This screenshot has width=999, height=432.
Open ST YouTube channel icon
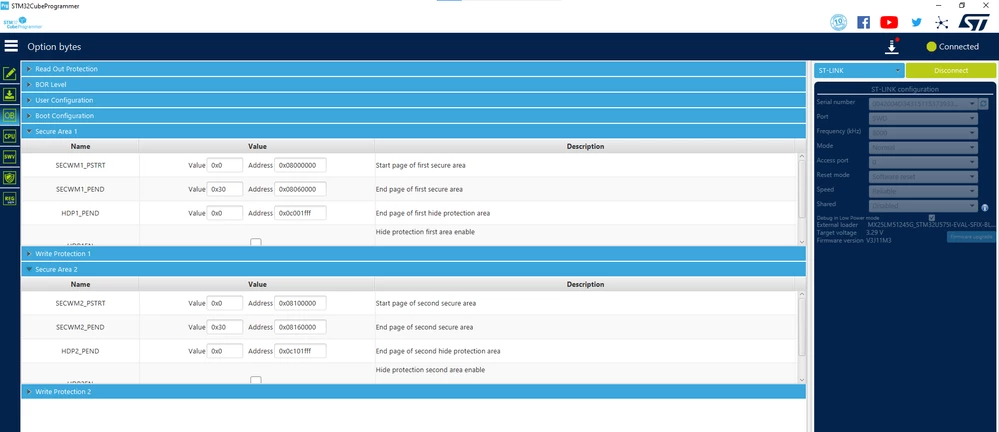pyautogui.click(x=889, y=22)
